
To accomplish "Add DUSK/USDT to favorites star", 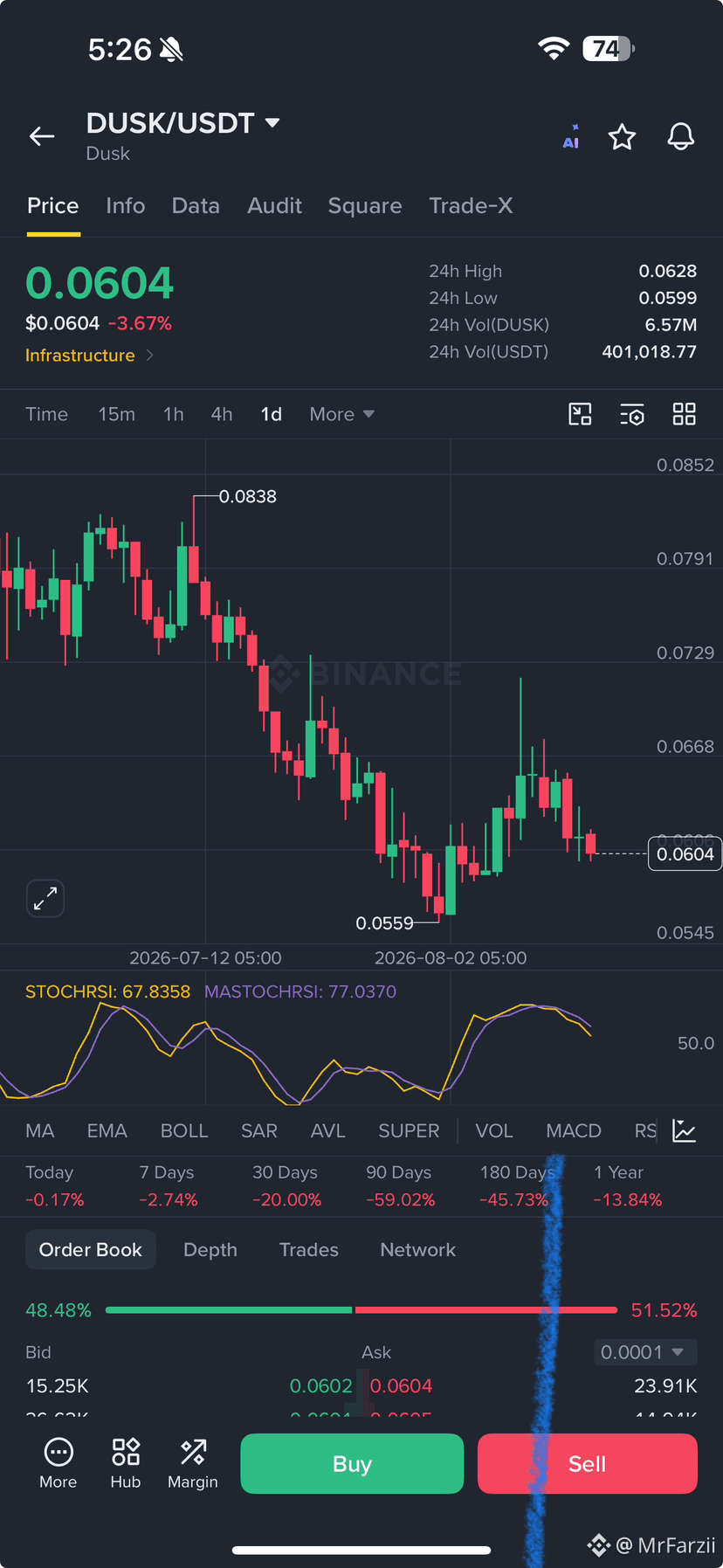I will 623,137.
